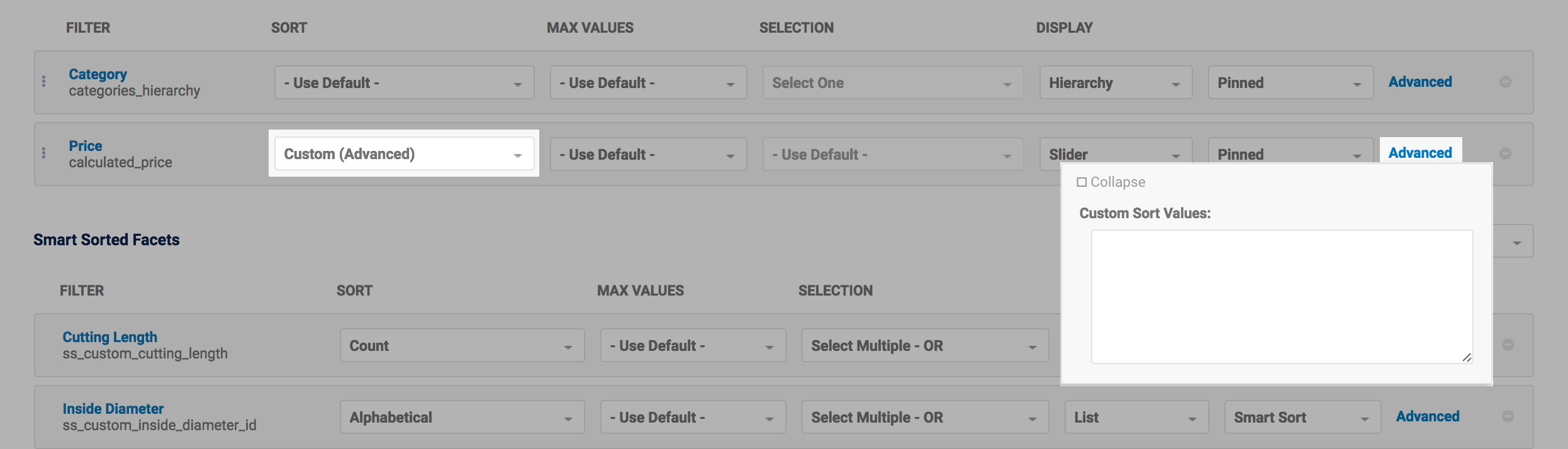Open Advanced settings for Category
The width and height of the screenshot is (1568, 449).
(x=1420, y=82)
